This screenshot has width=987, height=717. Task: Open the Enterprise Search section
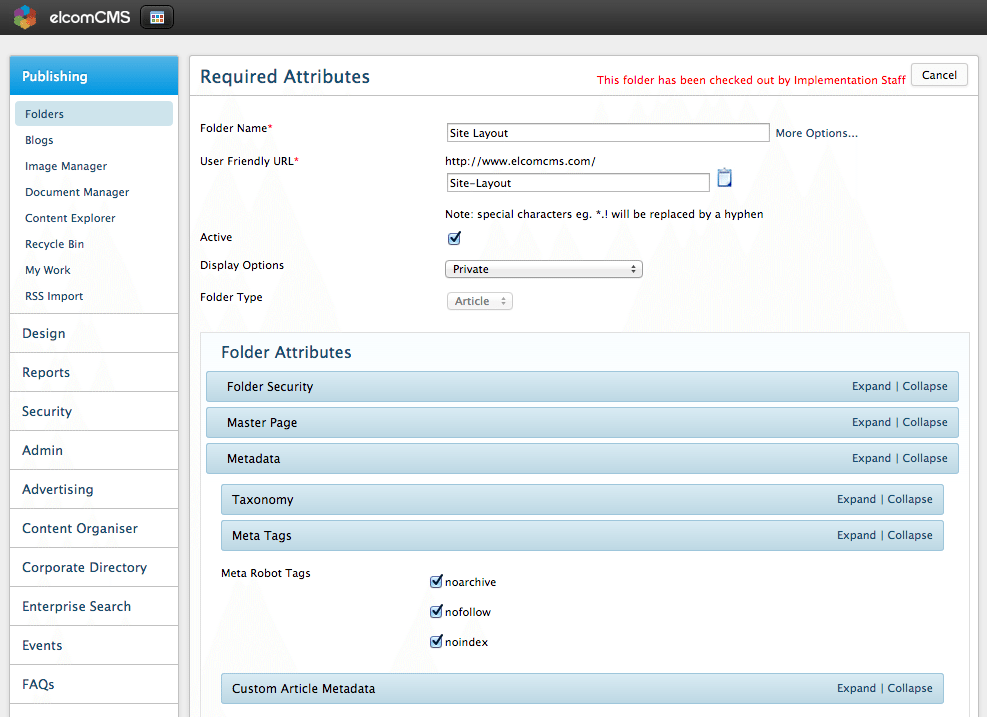pos(76,606)
